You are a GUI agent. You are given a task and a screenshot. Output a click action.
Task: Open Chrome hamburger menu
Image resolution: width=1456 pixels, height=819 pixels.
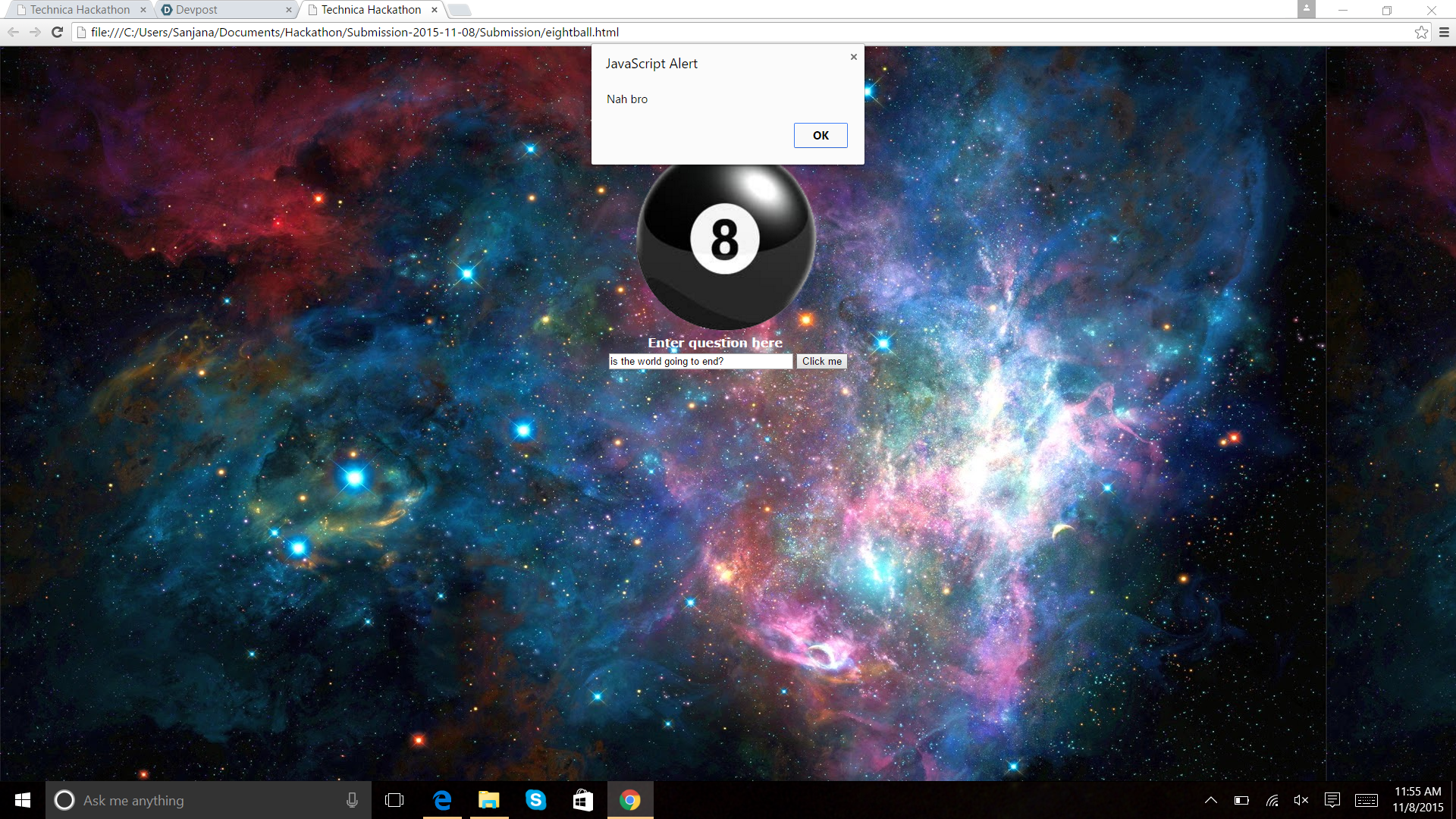(x=1444, y=32)
